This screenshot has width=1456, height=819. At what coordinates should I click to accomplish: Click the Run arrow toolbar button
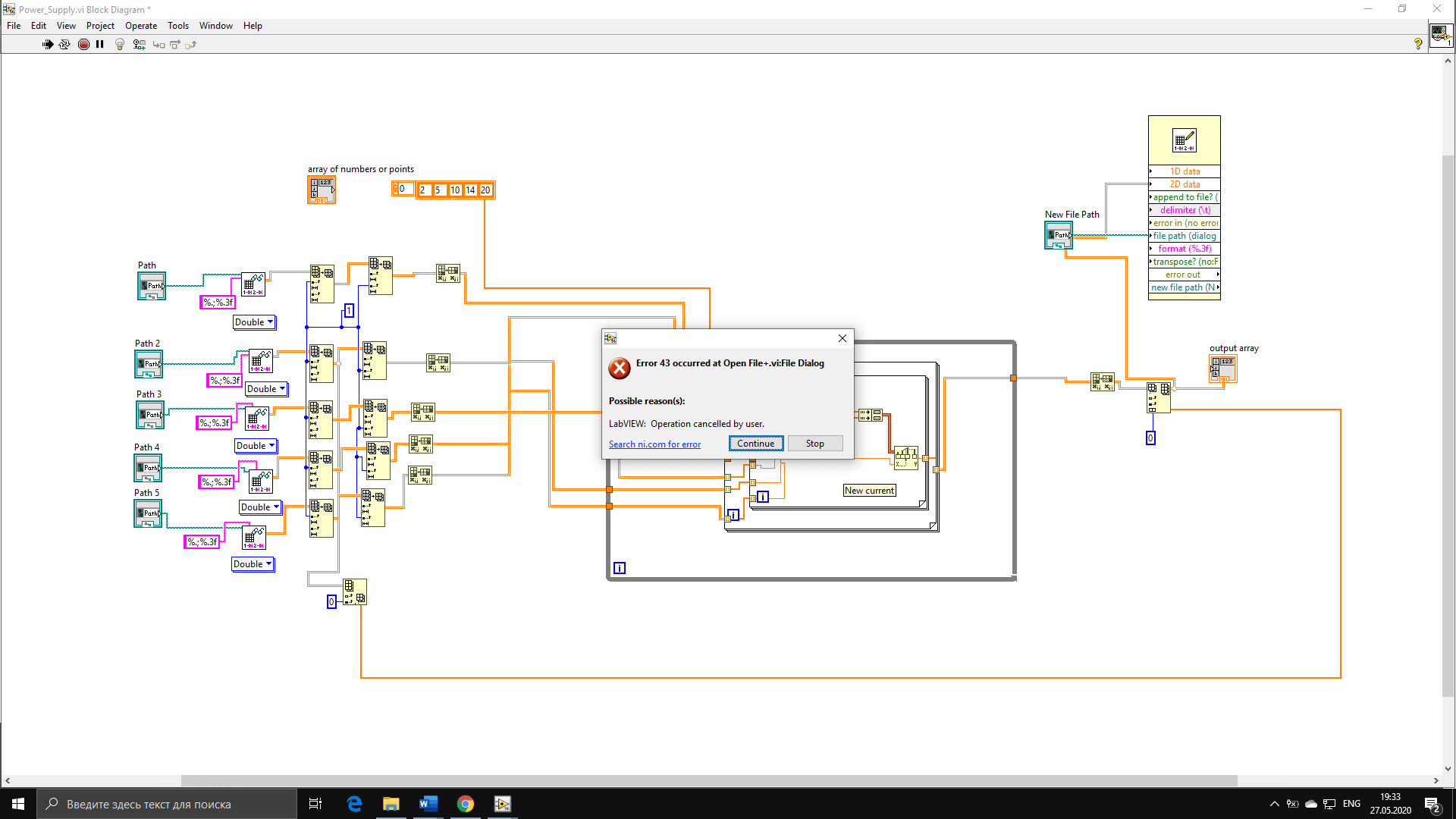[48, 45]
